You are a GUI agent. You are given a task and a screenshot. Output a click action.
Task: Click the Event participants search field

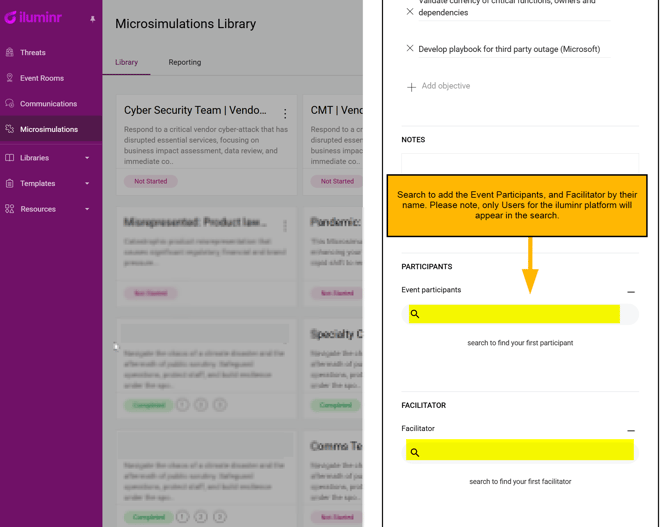pos(520,314)
